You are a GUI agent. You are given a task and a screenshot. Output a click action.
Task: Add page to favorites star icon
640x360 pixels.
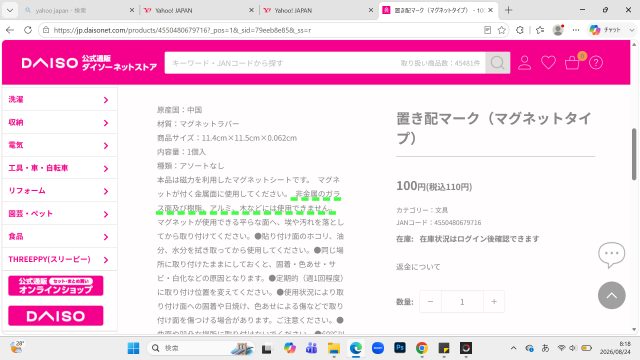pos(502,30)
